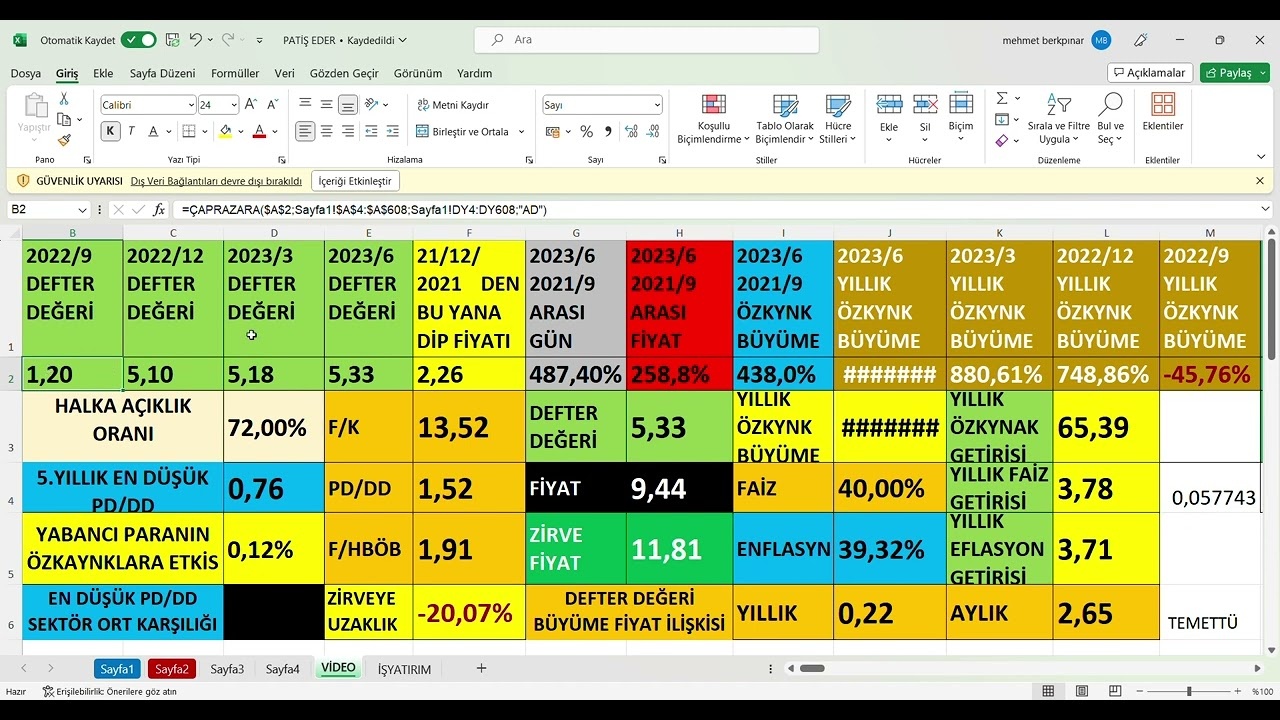Select the Format Painter brush icon
This screenshot has width=1280, height=720.
64,140
